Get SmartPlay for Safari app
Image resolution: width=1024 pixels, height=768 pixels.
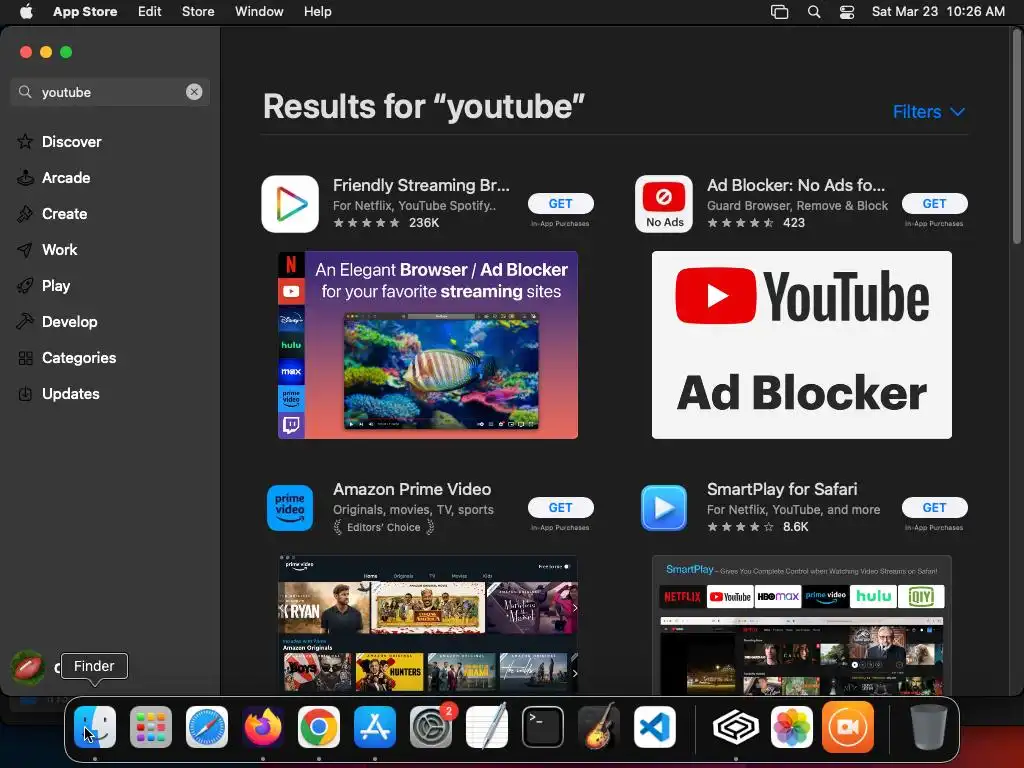click(935, 507)
